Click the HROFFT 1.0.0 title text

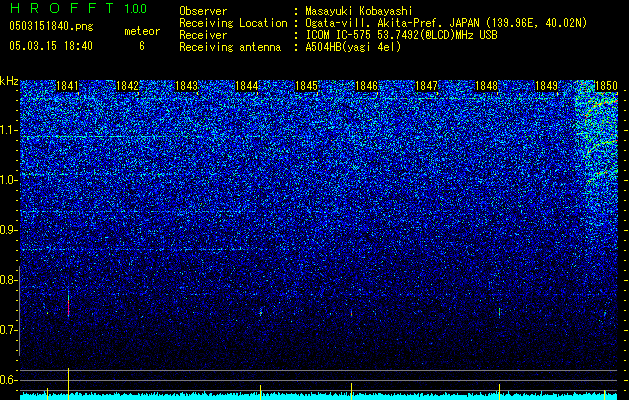78,8
